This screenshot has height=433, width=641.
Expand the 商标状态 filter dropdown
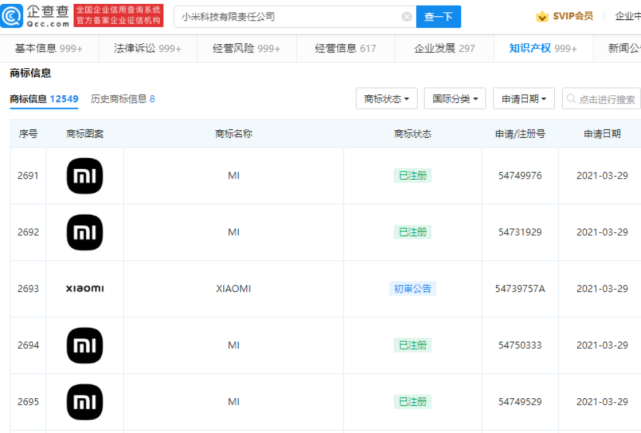[386, 99]
